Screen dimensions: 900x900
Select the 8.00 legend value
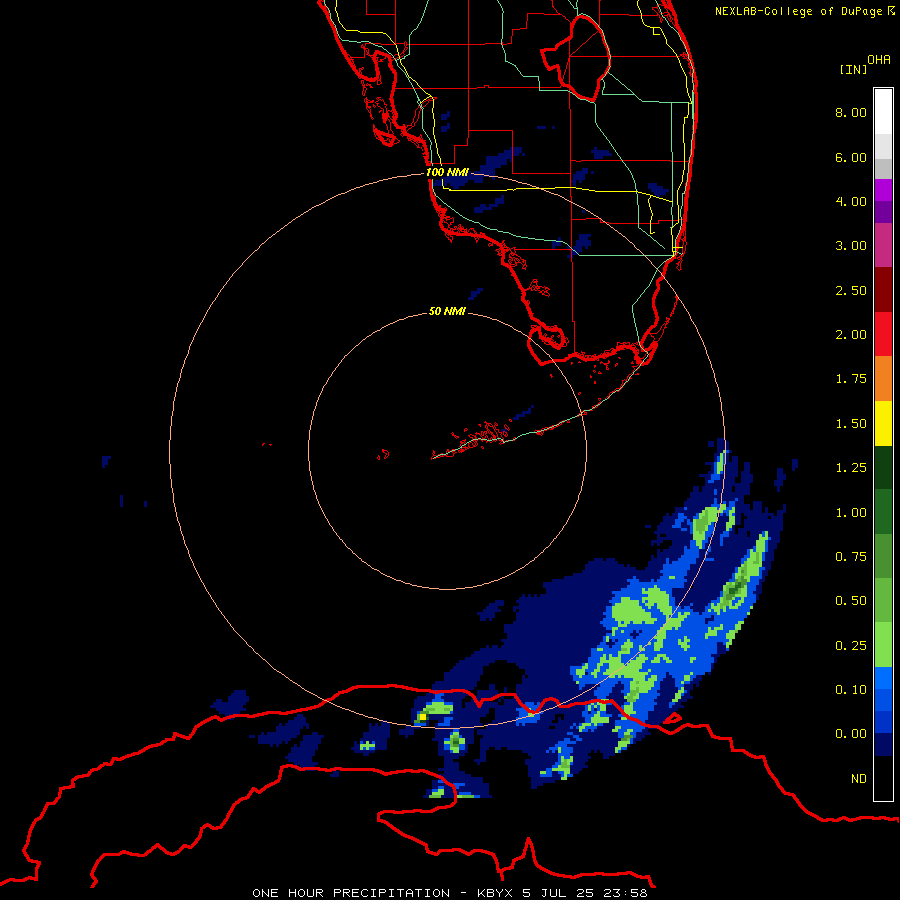(x=851, y=112)
